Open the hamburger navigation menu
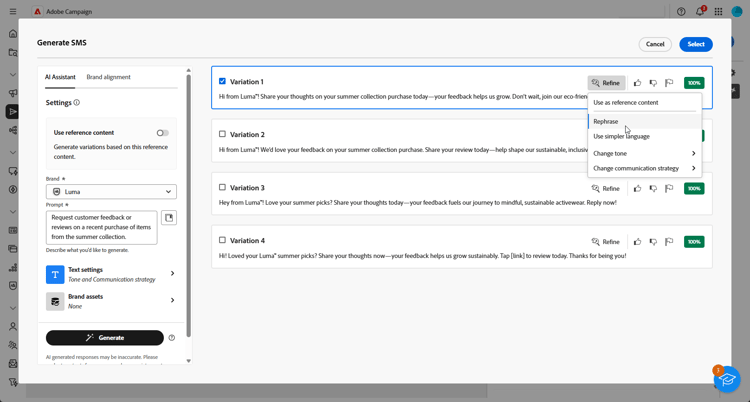The image size is (750, 402). (13, 11)
